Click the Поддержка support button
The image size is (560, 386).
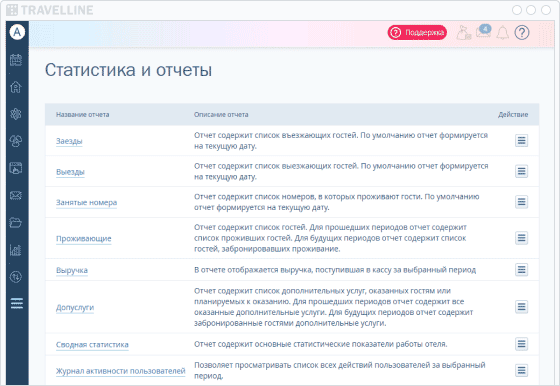[417, 32]
